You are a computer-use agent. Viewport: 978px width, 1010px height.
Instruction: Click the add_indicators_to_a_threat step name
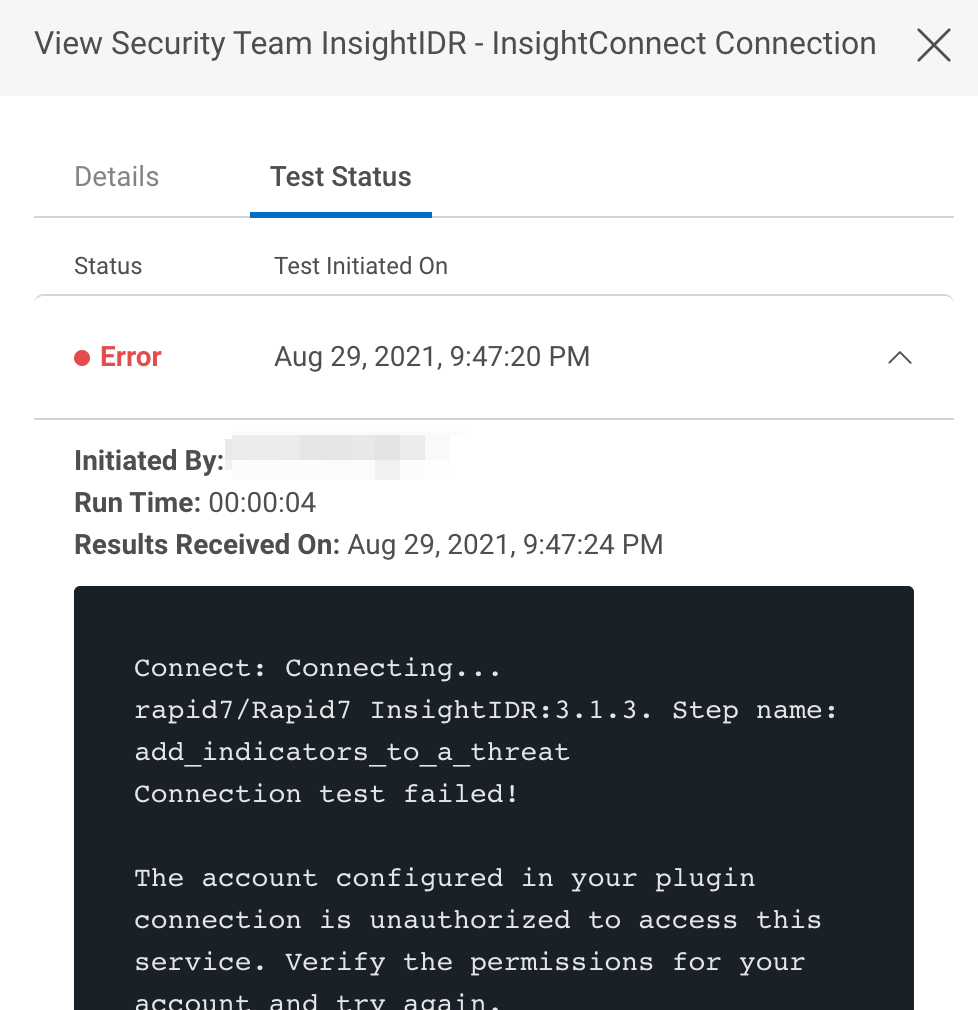pos(352,752)
